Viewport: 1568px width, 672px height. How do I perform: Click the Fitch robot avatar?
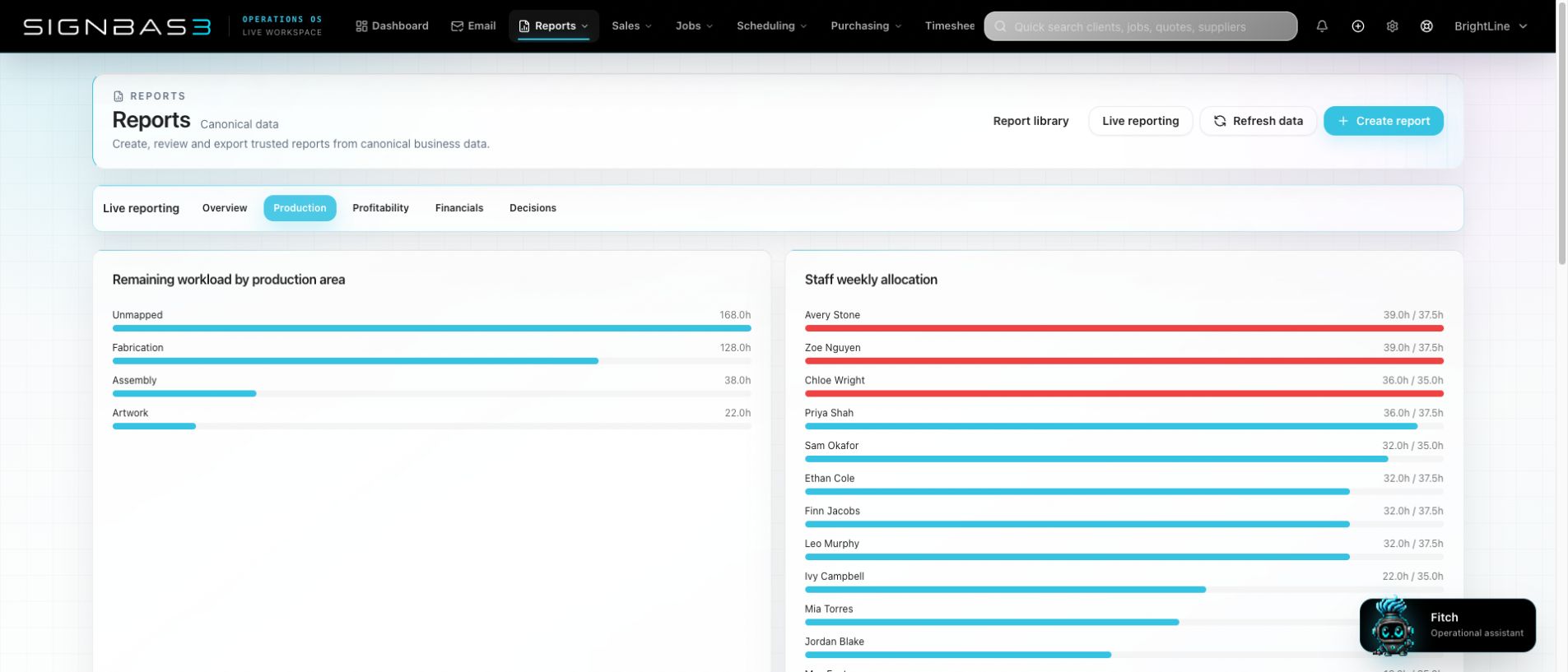pyautogui.click(x=1393, y=626)
